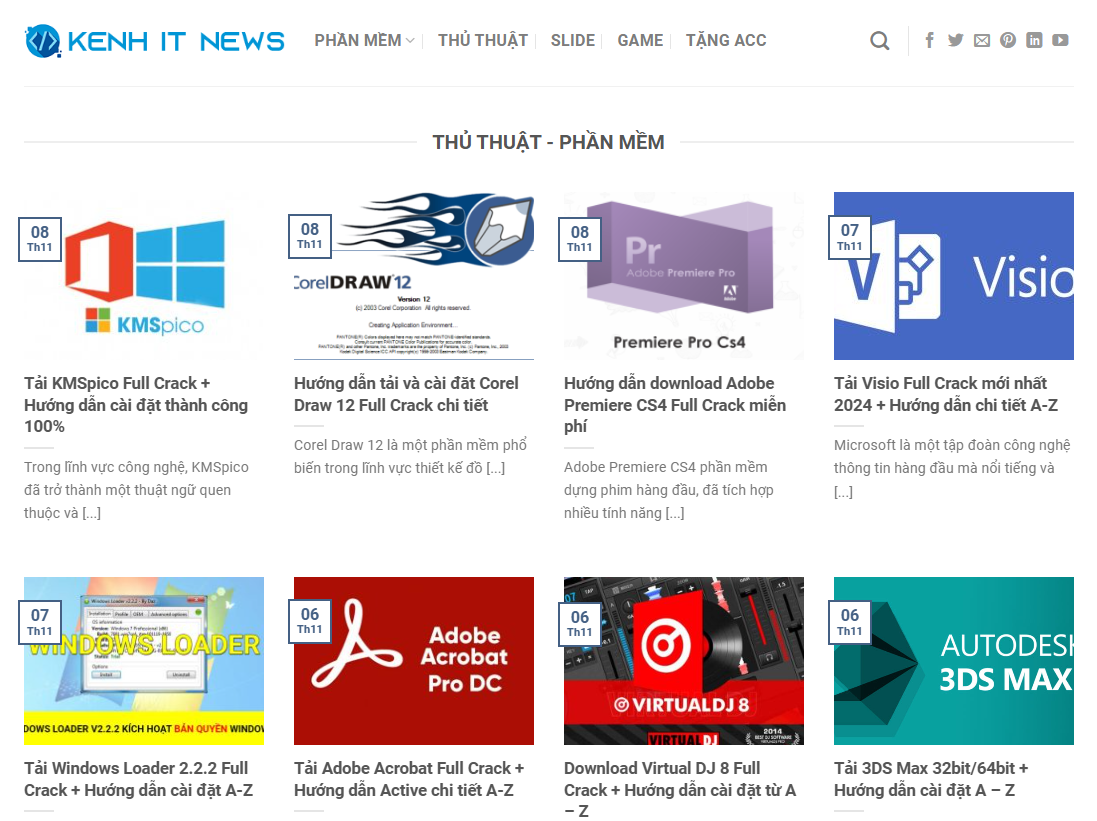The image size is (1097, 821).
Task: Open the Premiere Pro Cs4 thumbnail
Action: point(684,276)
